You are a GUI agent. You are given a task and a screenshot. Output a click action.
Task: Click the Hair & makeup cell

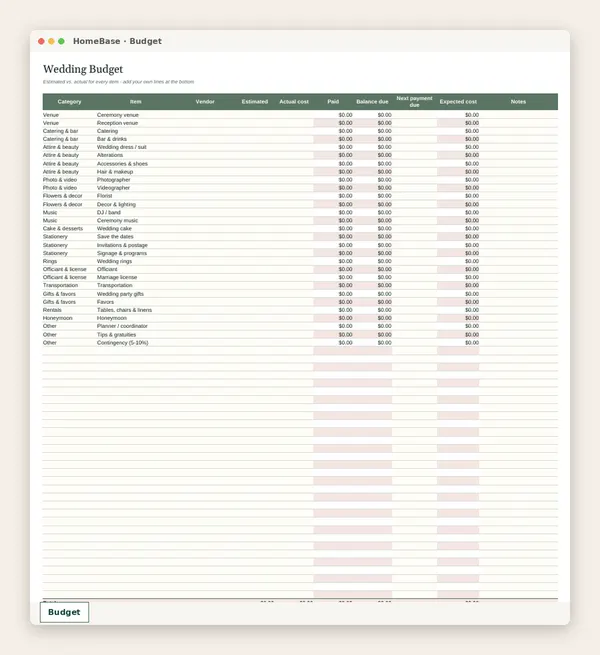click(135, 172)
